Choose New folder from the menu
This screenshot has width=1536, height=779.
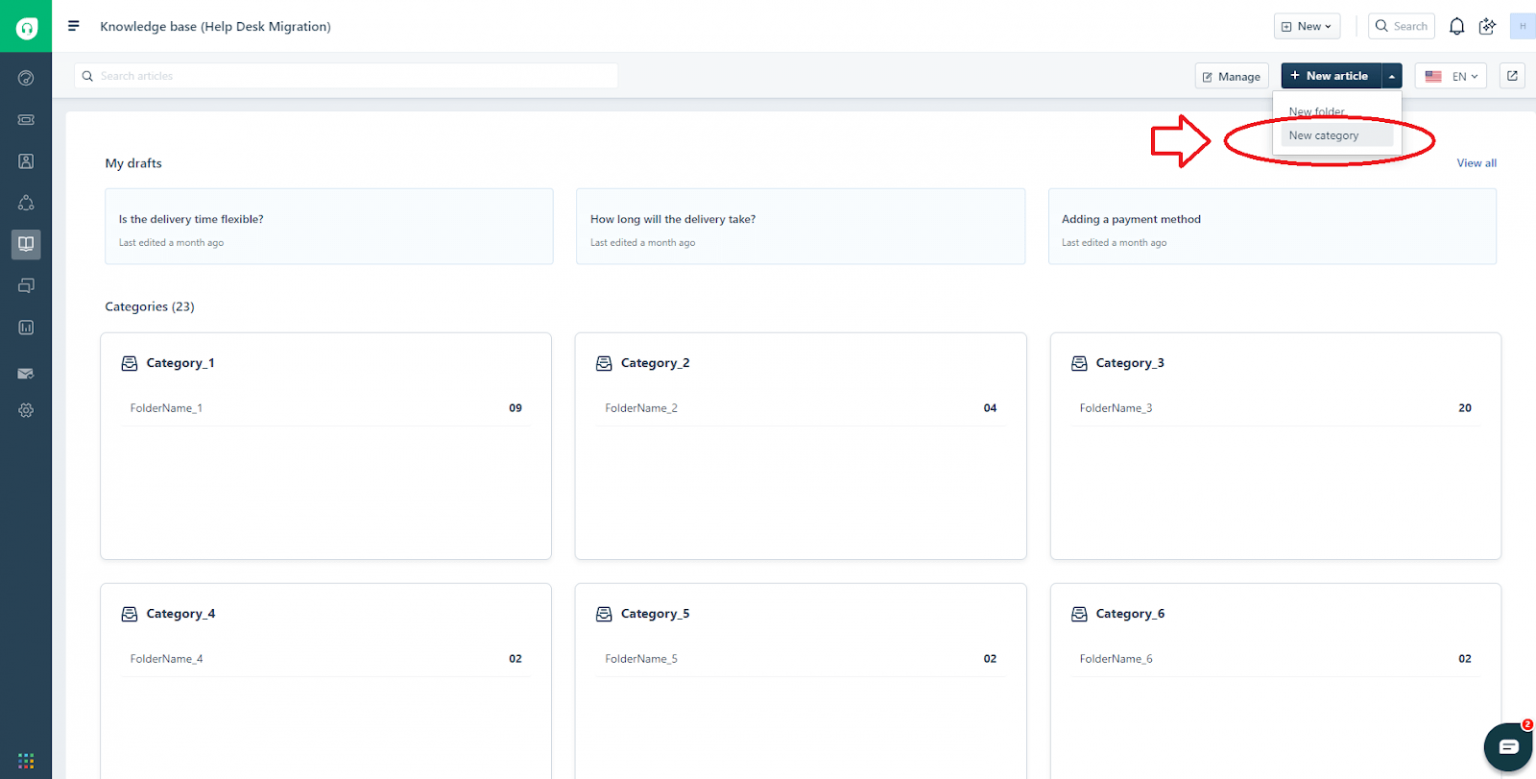(x=1315, y=111)
